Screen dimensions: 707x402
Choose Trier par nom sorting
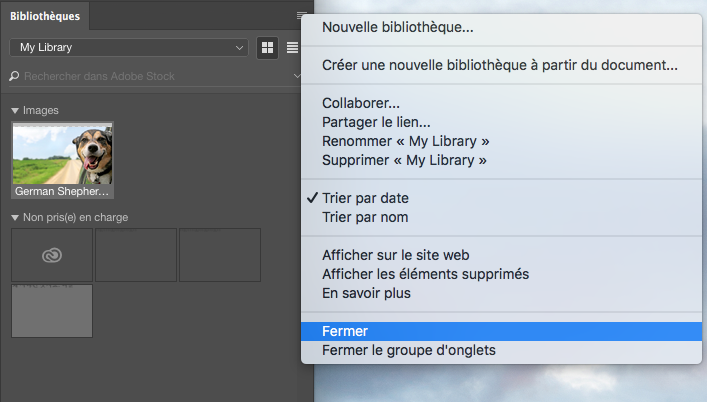click(x=365, y=217)
